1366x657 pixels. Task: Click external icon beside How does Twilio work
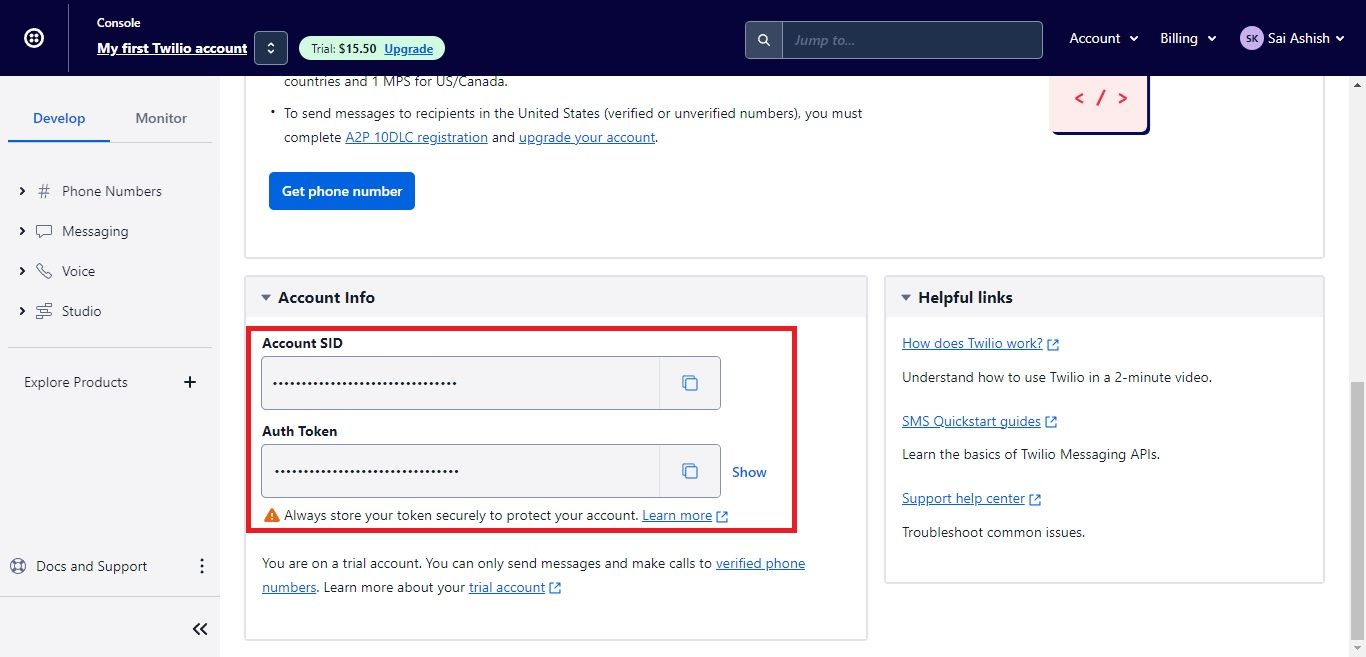1053,344
